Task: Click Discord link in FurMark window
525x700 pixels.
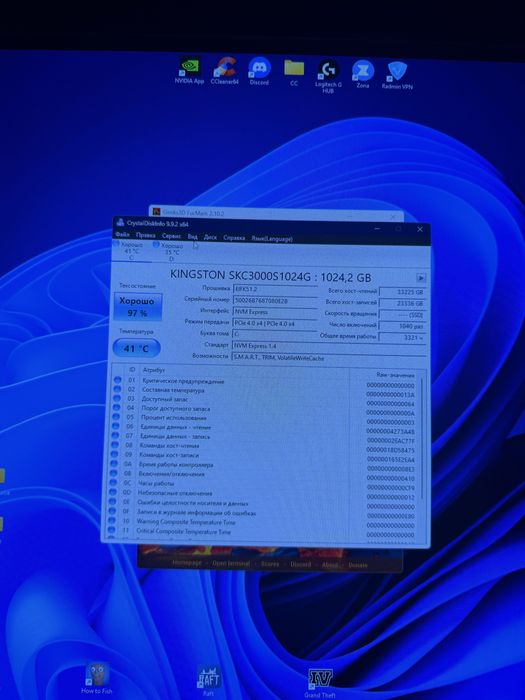Action: pyautogui.click(x=300, y=564)
